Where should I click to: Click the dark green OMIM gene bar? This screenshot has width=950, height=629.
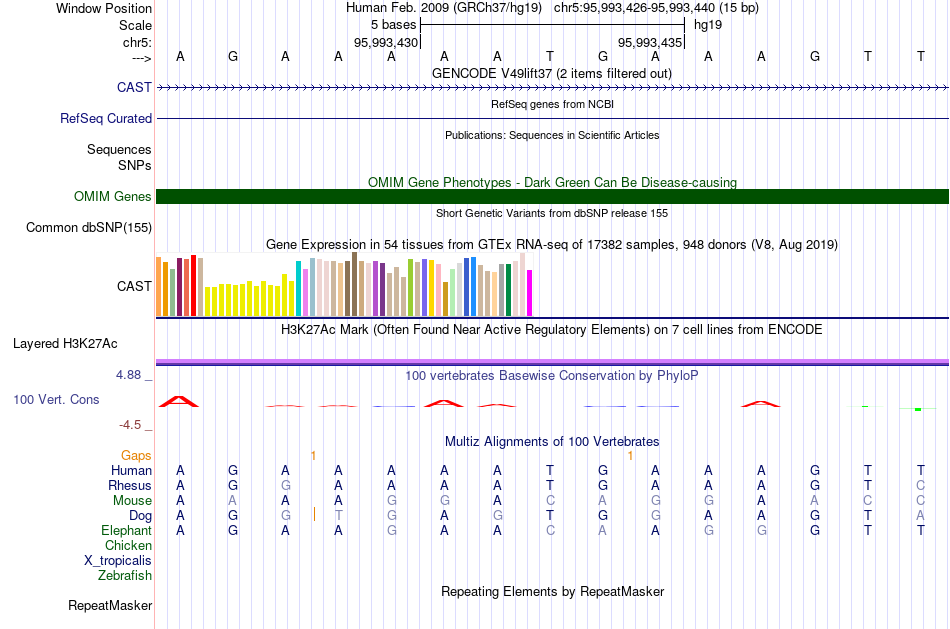tap(552, 196)
